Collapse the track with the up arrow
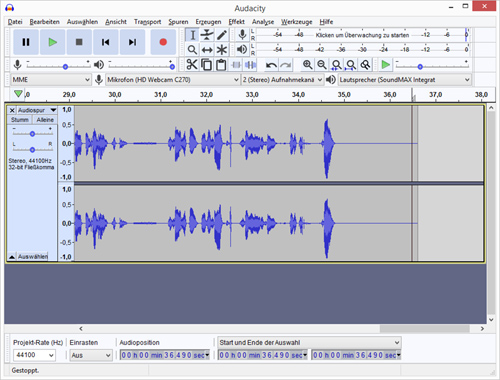This screenshot has width=500, height=380. [12, 256]
